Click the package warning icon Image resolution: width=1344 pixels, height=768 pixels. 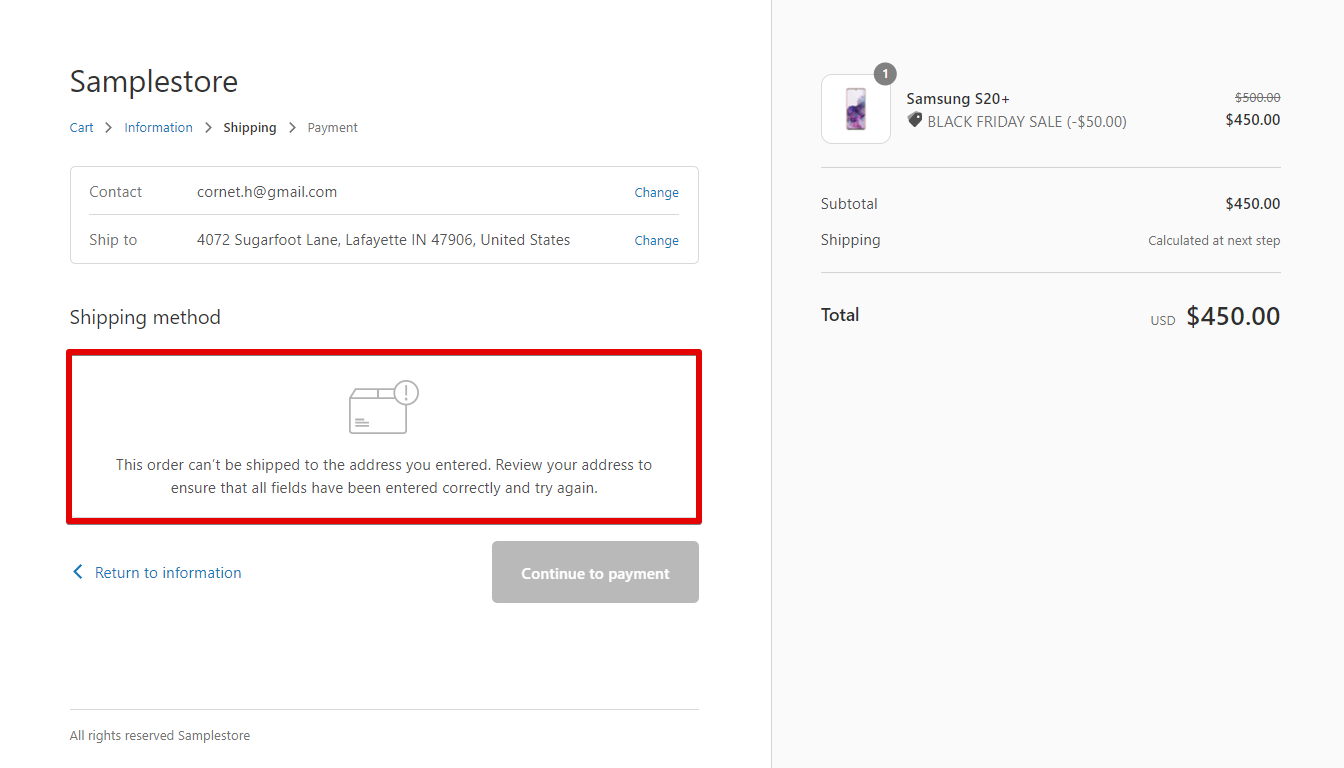click(383, 408)
